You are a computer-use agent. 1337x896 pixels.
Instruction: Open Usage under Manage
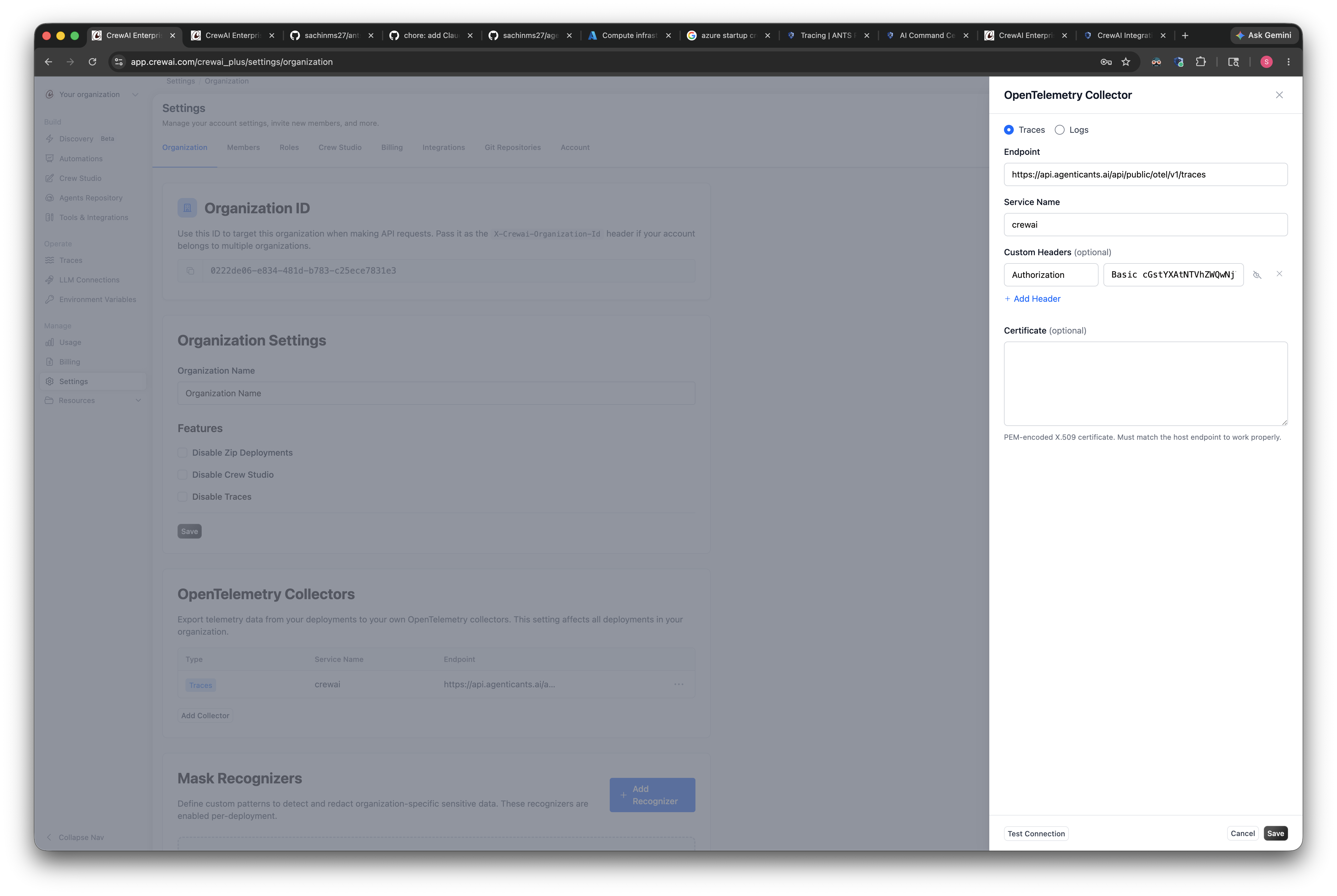coord(70,342)
